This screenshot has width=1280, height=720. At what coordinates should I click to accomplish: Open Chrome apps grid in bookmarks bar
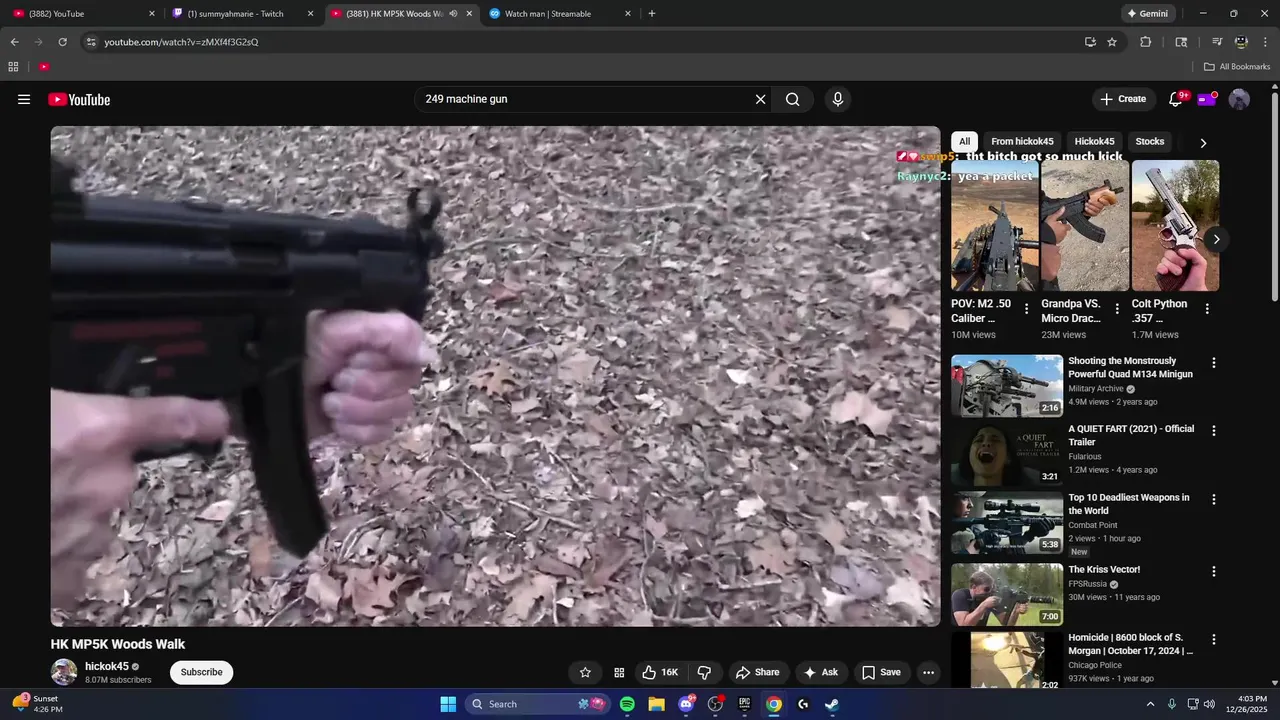[13, 67]
